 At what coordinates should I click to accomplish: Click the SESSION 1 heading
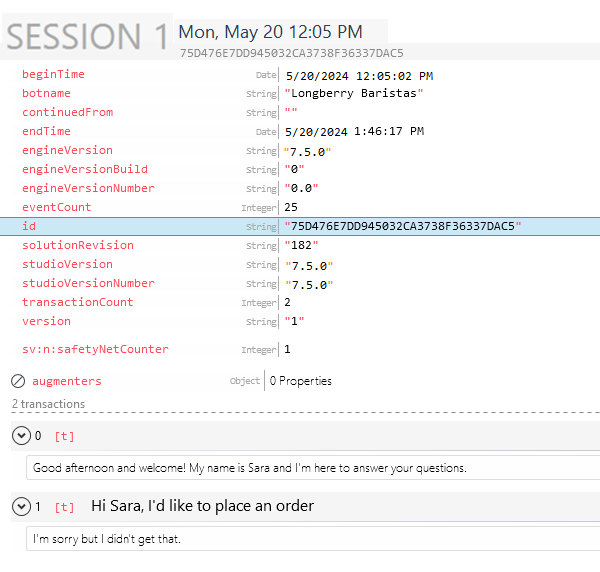click(x=88, y=37)
